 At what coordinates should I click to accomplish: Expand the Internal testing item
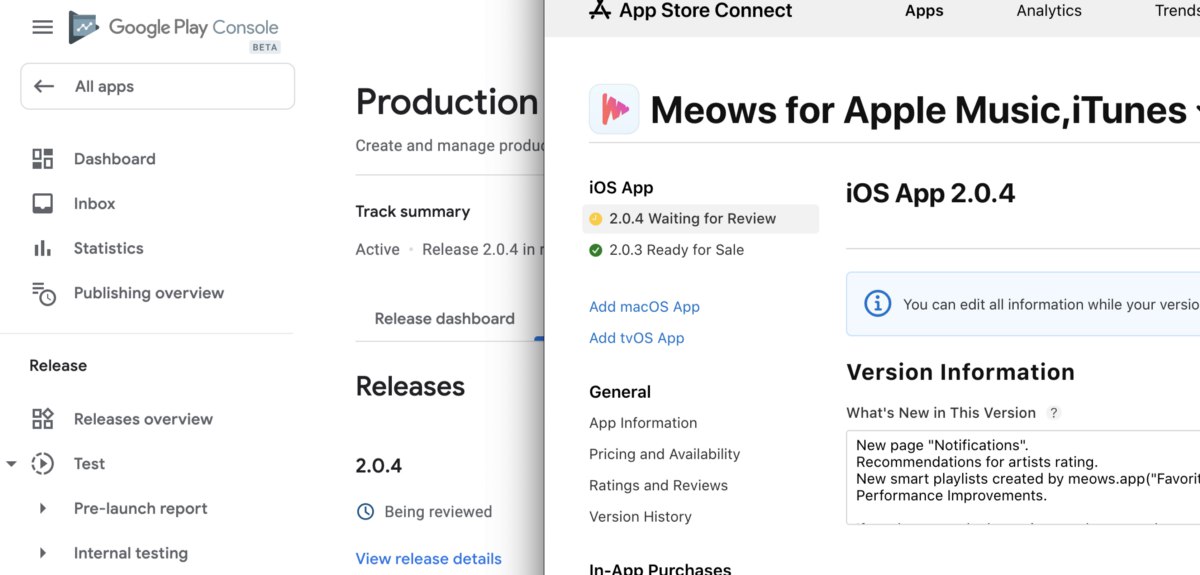click(43, 553)
